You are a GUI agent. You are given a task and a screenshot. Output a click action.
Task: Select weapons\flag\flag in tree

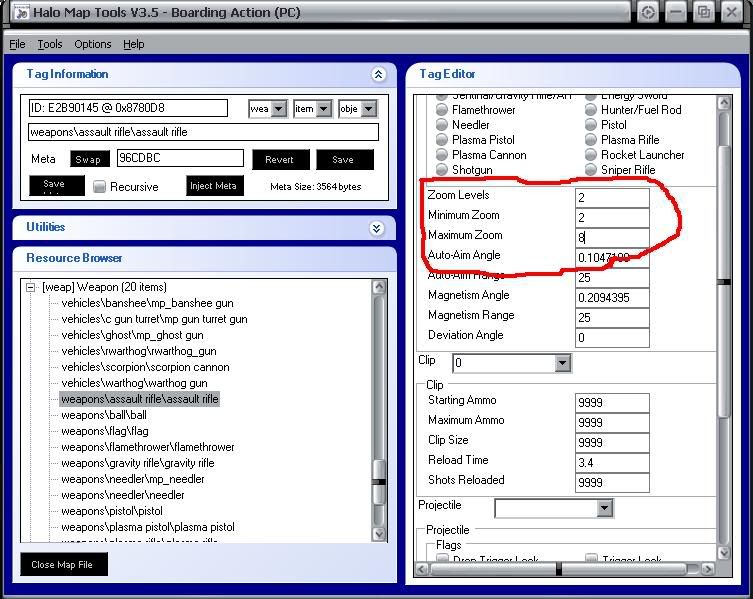pyautogui.click(x=105, y=431)
